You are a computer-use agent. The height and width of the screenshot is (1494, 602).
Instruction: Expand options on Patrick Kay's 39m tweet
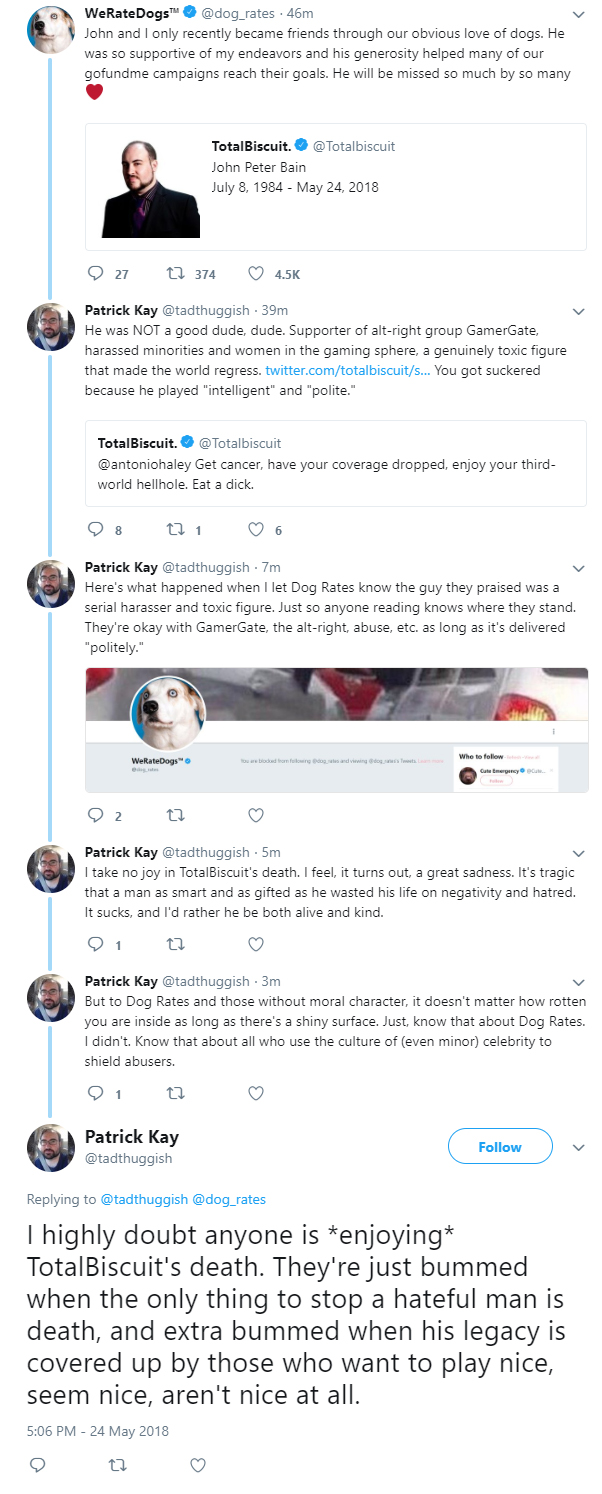[578, 311]
